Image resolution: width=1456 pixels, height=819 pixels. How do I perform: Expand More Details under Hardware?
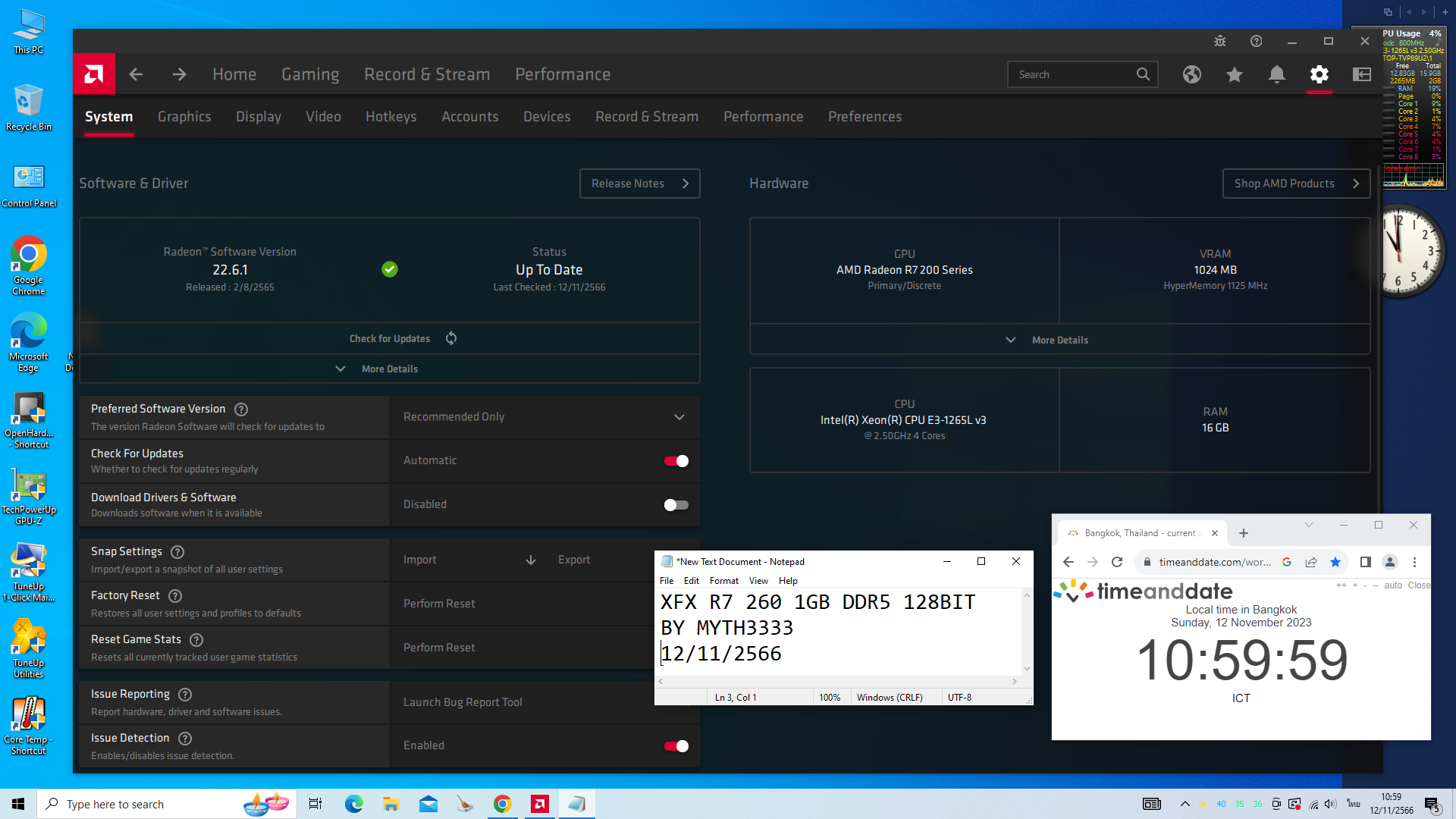coord(1059,340)
